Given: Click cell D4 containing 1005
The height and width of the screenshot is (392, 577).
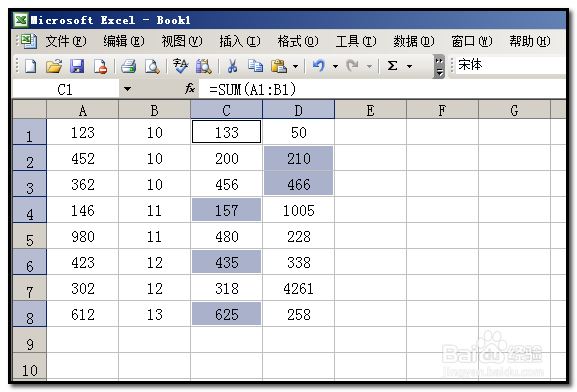Looking at the screenshot, I should [298, 210].
